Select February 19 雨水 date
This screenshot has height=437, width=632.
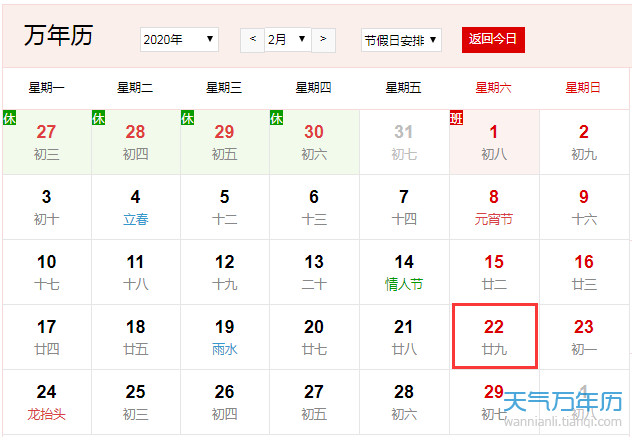click(225, 337)
